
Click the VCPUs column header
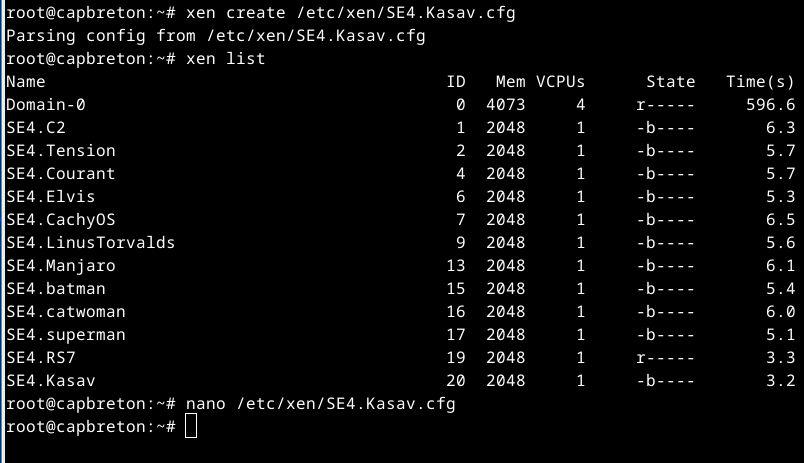tap(560, 82)
